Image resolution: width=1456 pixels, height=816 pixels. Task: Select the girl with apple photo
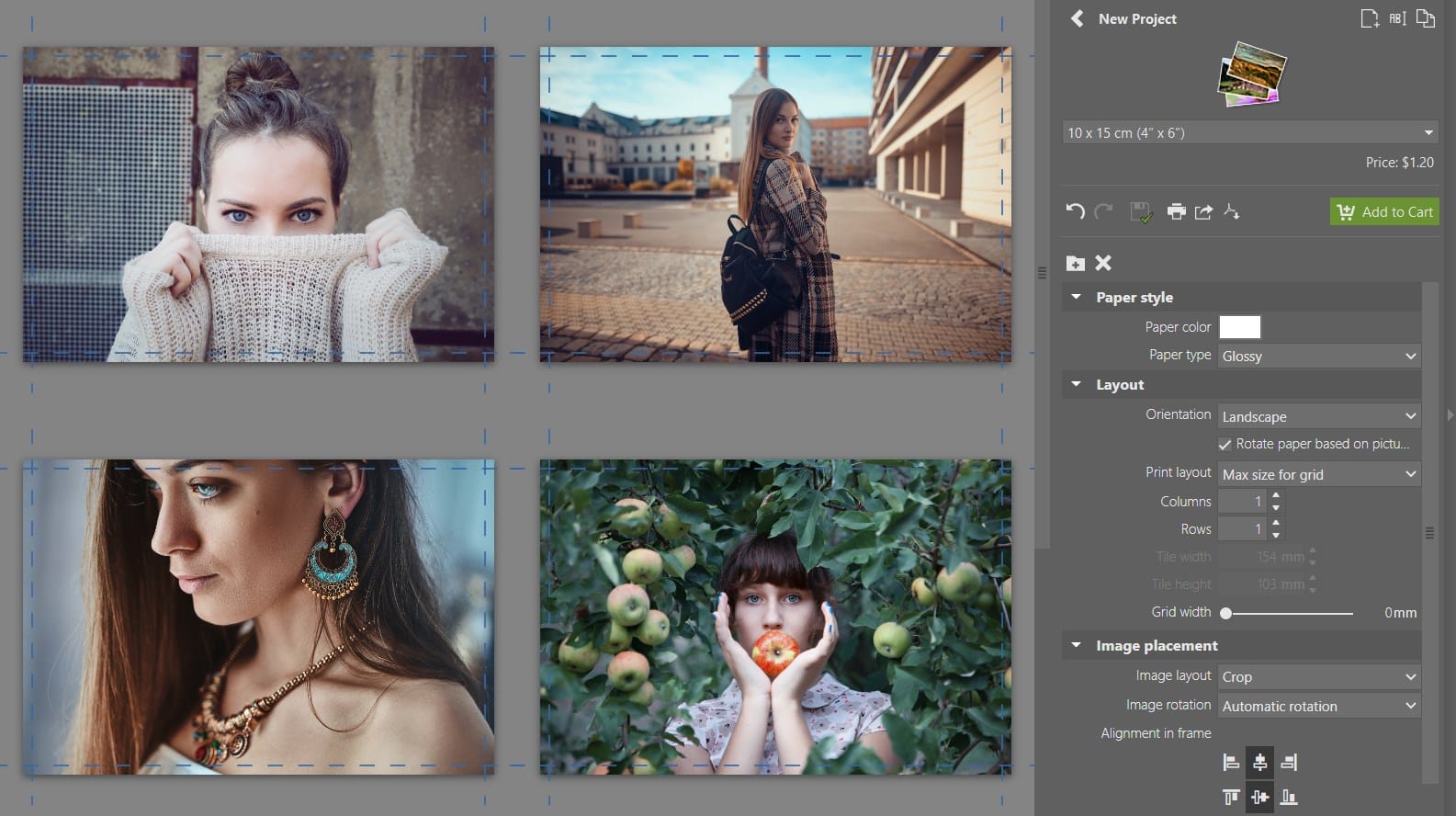click(x=775, y=617)
